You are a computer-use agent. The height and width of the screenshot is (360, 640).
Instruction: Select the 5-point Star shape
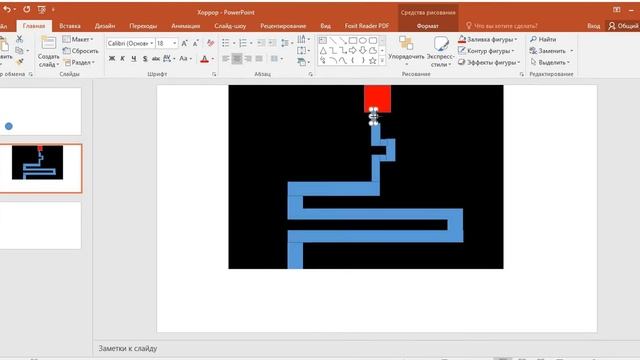[x=373, y=61]
